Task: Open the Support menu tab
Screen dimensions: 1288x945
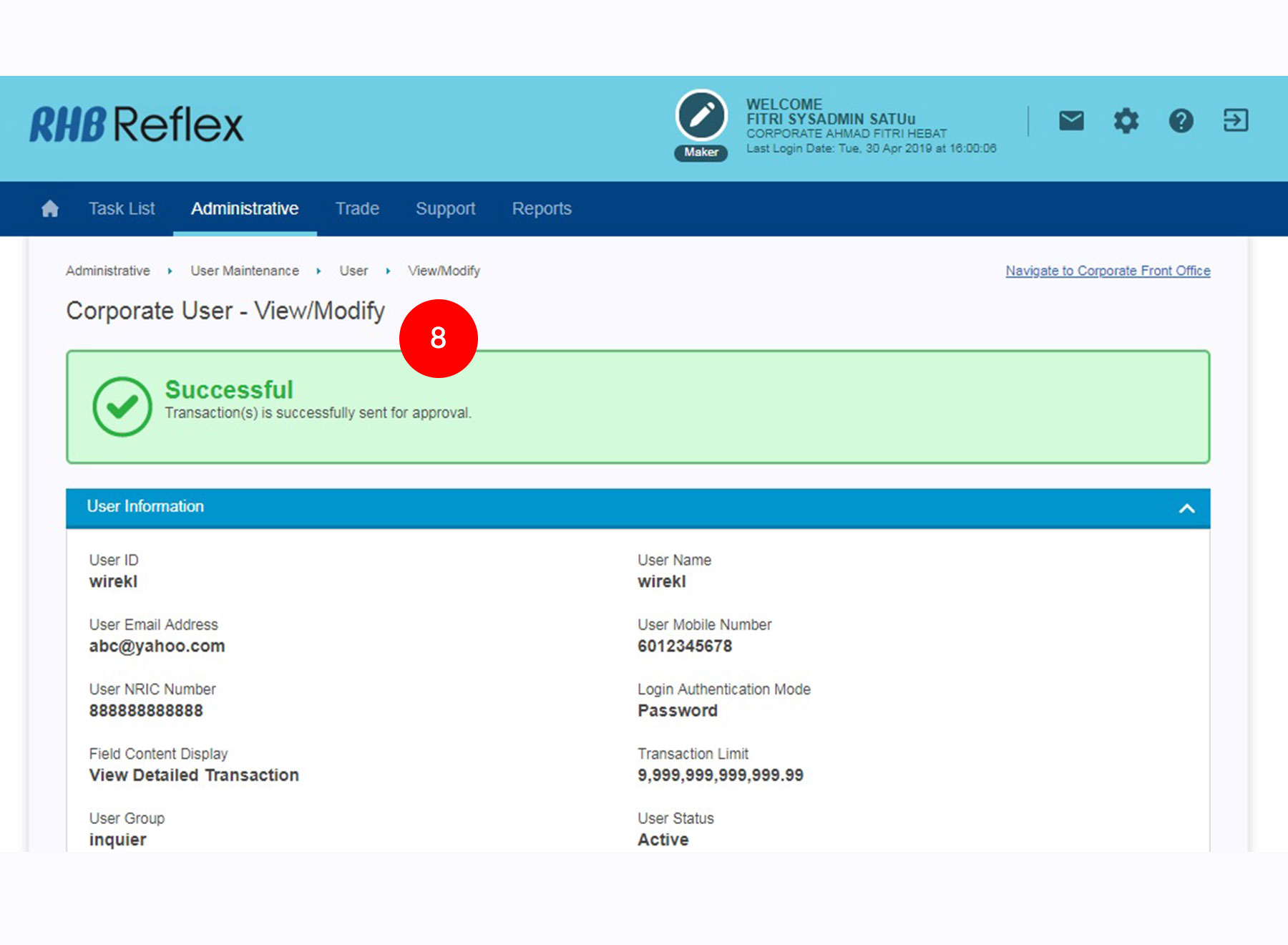Action: pos(445,209)
